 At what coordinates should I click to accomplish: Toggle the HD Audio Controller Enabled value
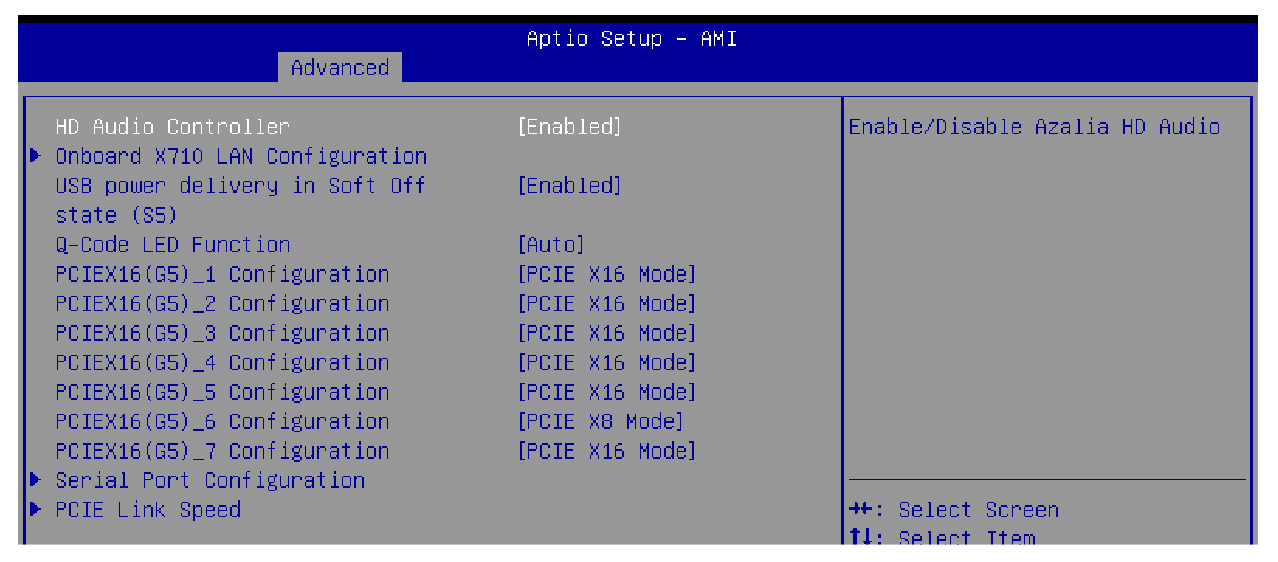click(x=569, y=127)
